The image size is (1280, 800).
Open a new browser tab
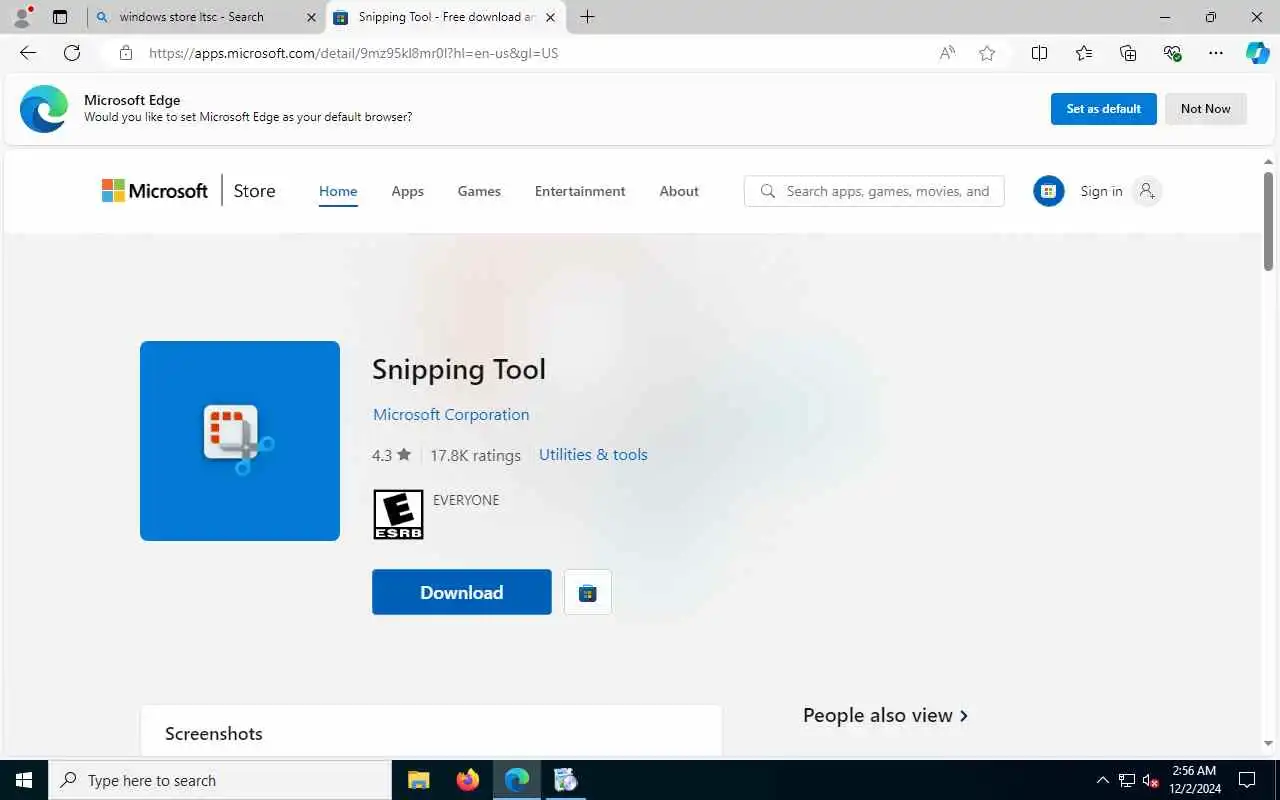[x=587, y=17]
